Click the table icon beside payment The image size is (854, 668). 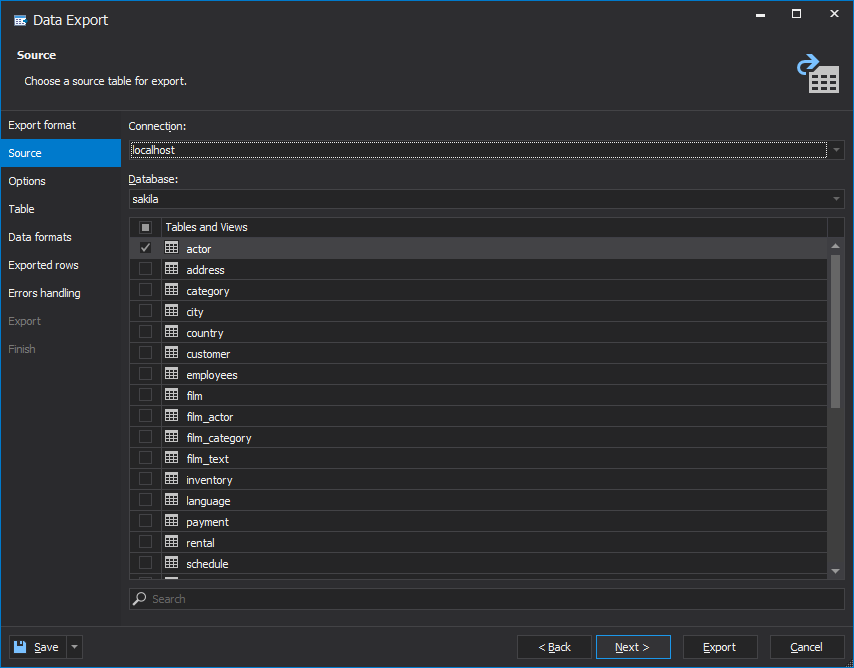click(x=172, y=520)
